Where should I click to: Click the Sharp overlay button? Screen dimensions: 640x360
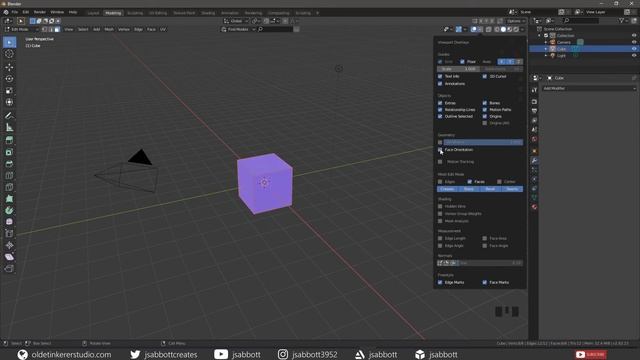click(x=469, y=189)
